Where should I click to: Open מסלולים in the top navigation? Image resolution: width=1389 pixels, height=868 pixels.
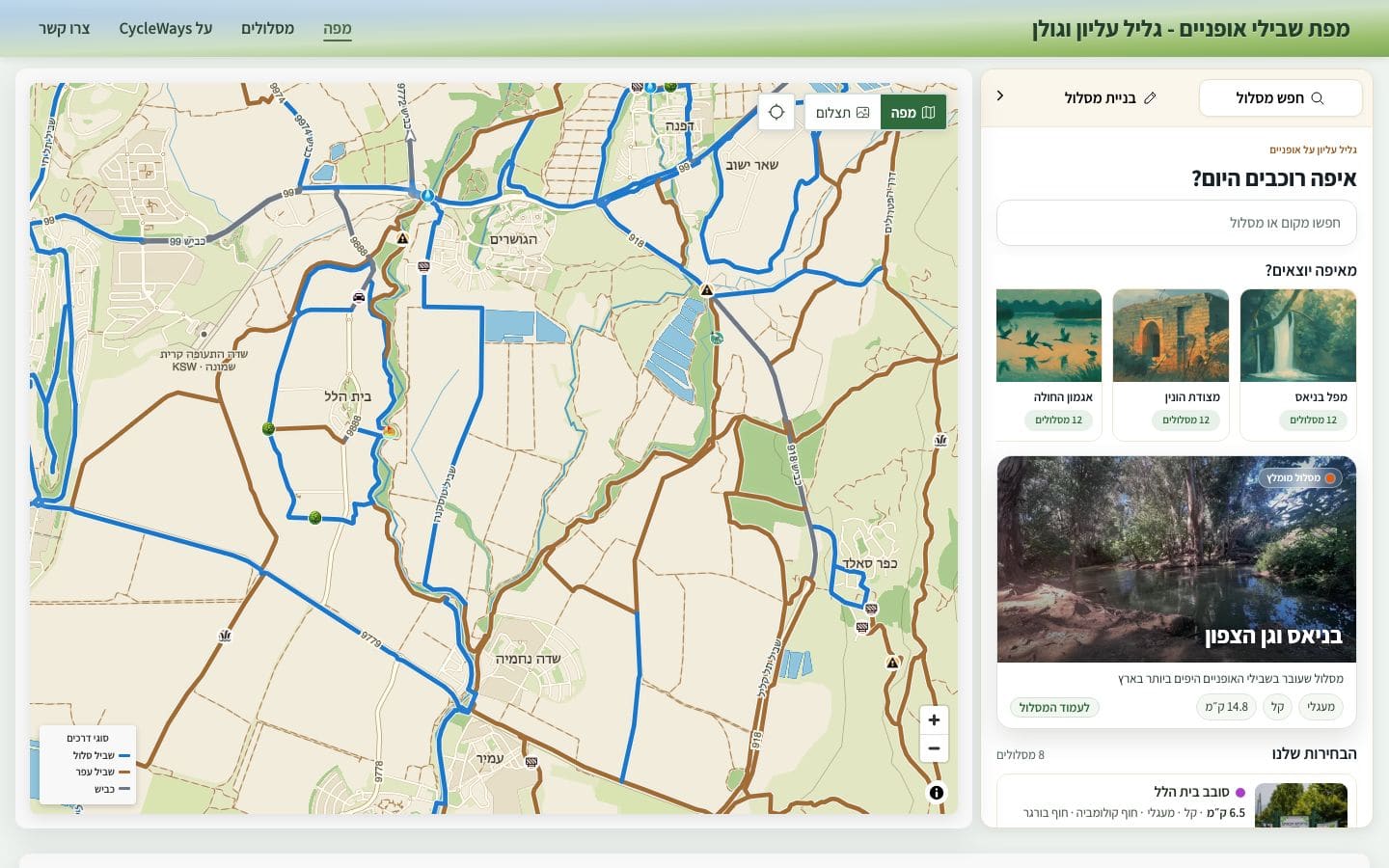pos(267,29)
